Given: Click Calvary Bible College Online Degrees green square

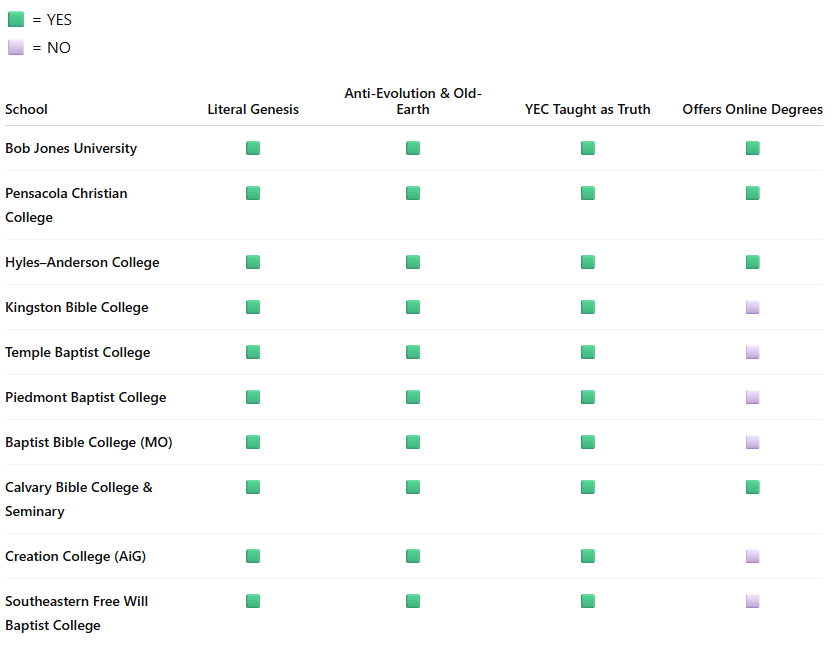Looking at the screenshot, I should pyautogui.click(x=752, y=487).
